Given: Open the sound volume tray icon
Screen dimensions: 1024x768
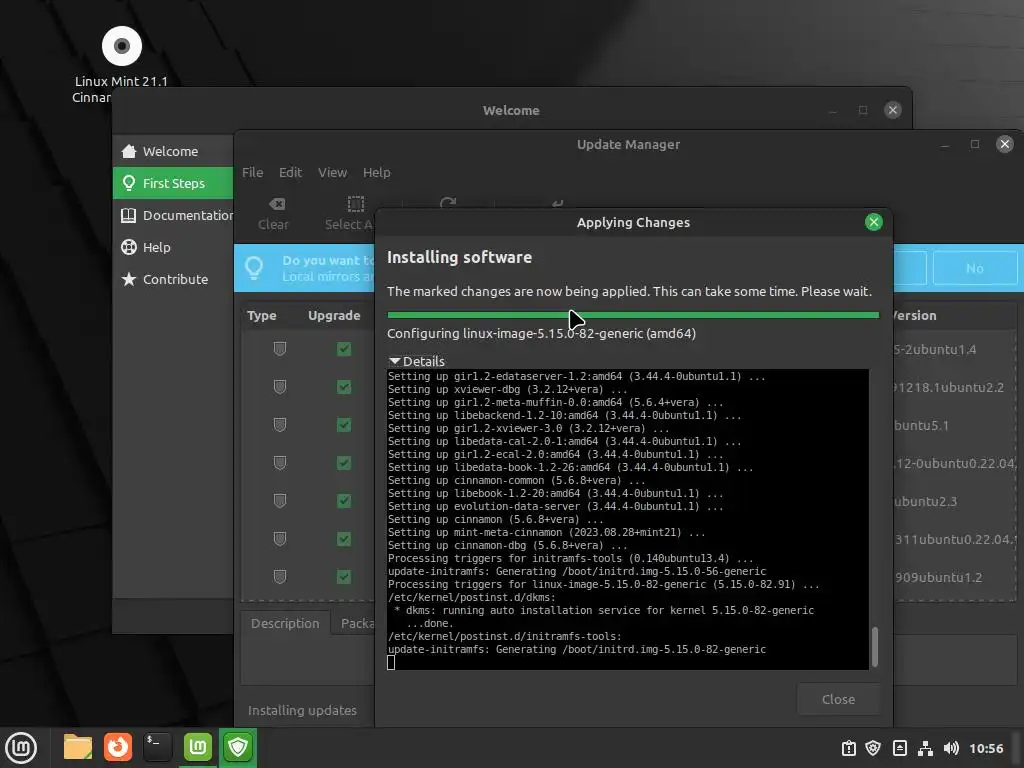Looking at the screenshot, I should 952,748.
